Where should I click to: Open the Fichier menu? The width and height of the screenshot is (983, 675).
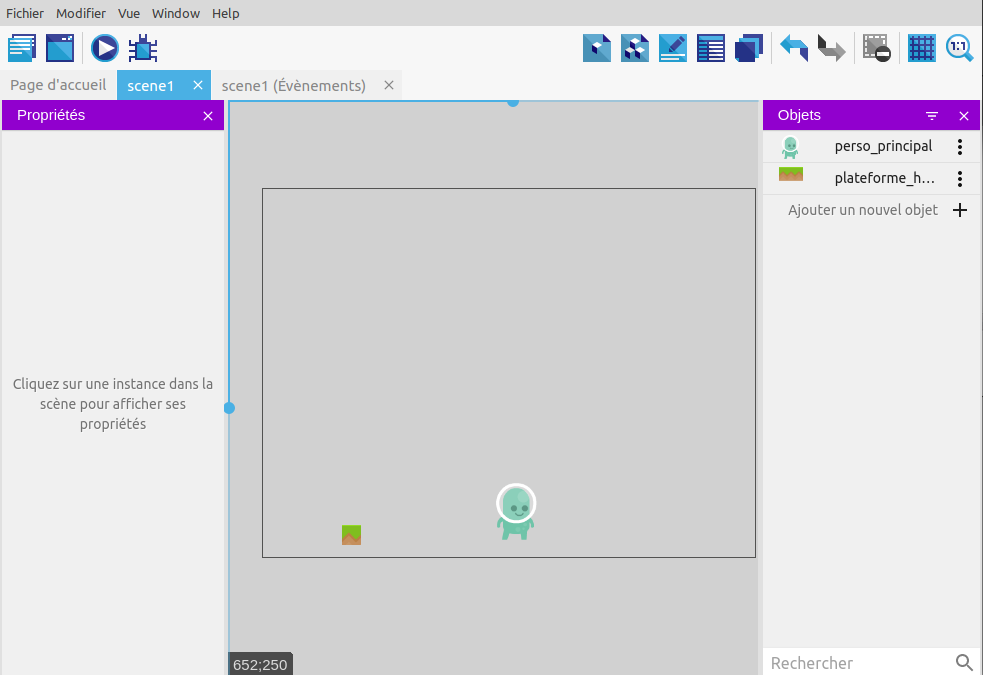click(25, 13)
